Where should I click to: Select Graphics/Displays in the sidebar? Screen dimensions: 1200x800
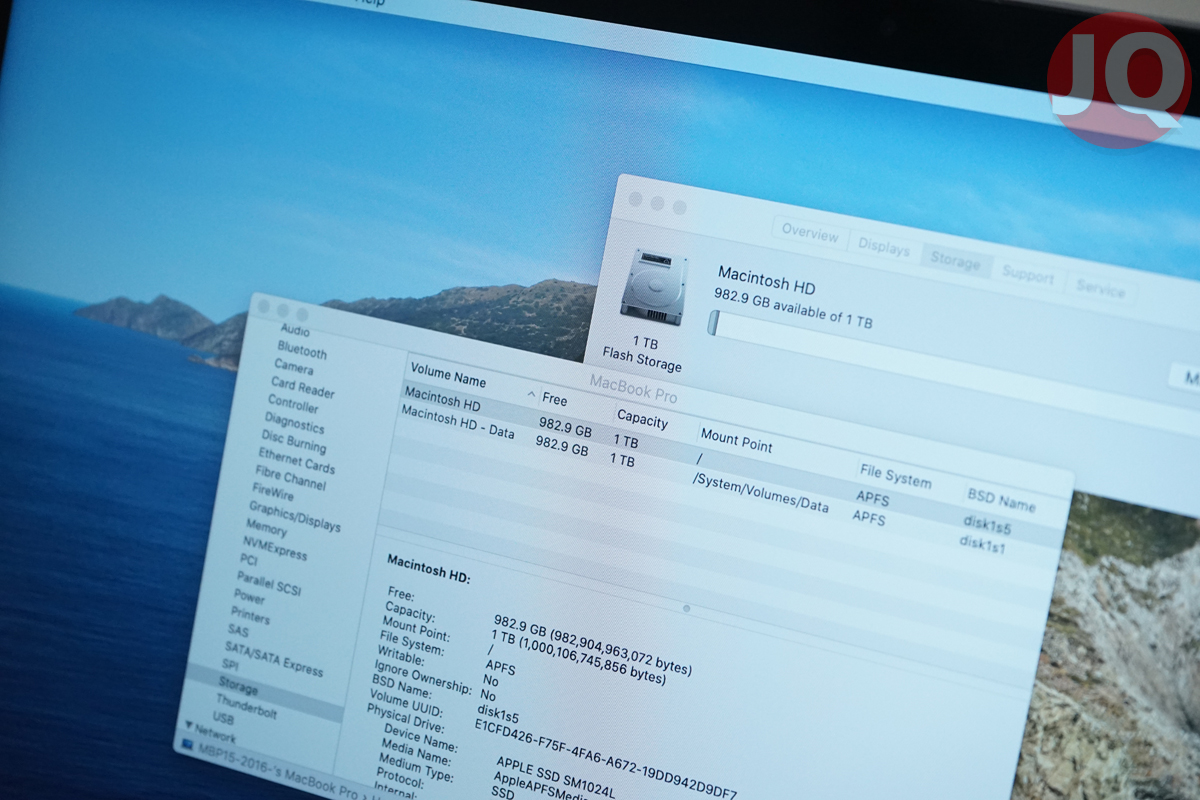pos(294,517)
